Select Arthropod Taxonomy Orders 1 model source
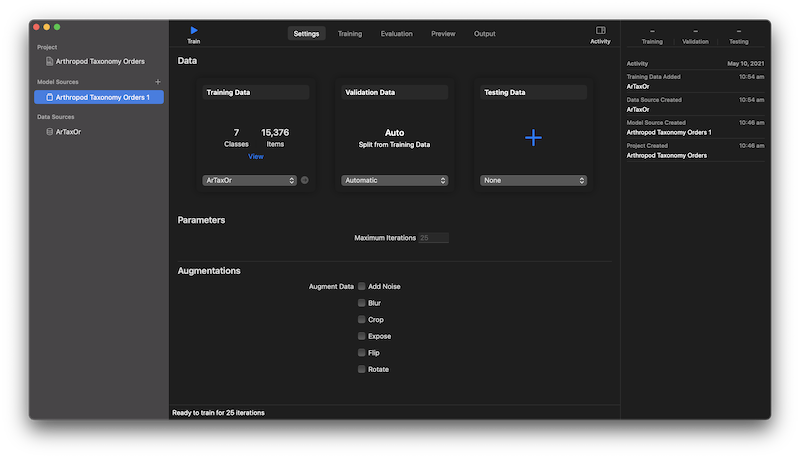The width and height of the screenshot is (800, 458). pos(102,97)
